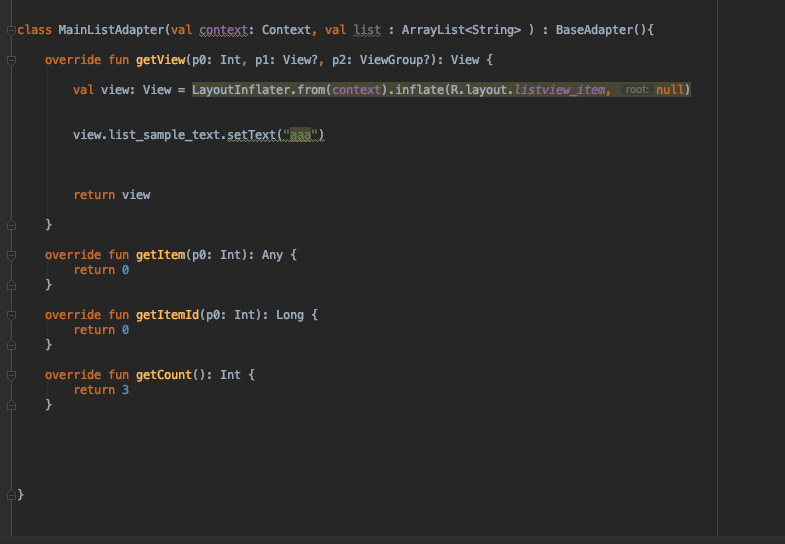Click the 'getItem' function name
This screenshot has height=544, width=785.
point(160,255)
